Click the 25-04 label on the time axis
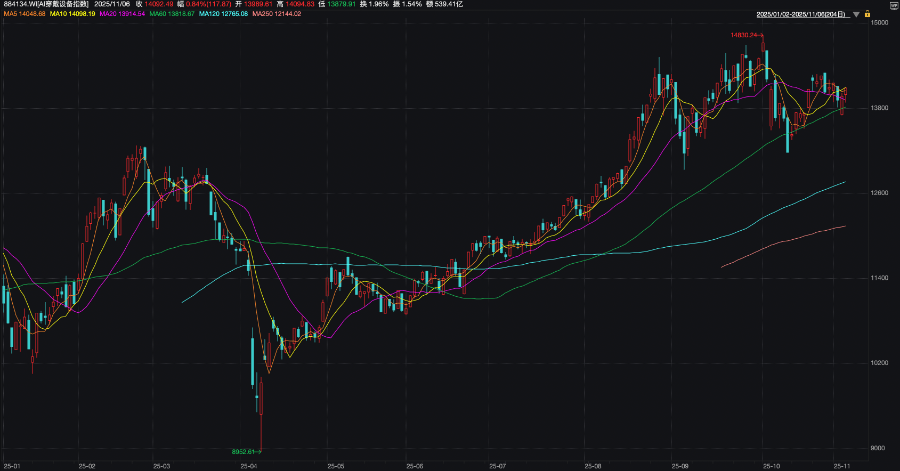The image size is (900, 471). tap(250, 466)
